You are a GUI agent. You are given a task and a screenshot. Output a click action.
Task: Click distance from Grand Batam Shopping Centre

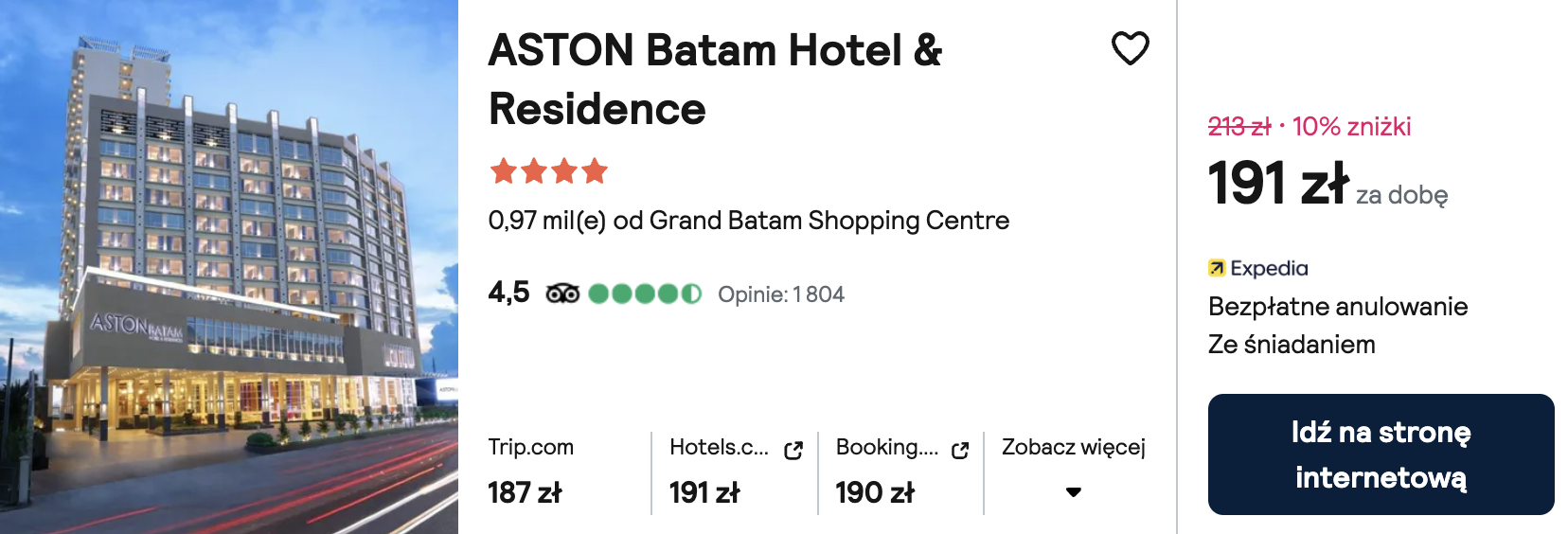click(x=749, y=221)
